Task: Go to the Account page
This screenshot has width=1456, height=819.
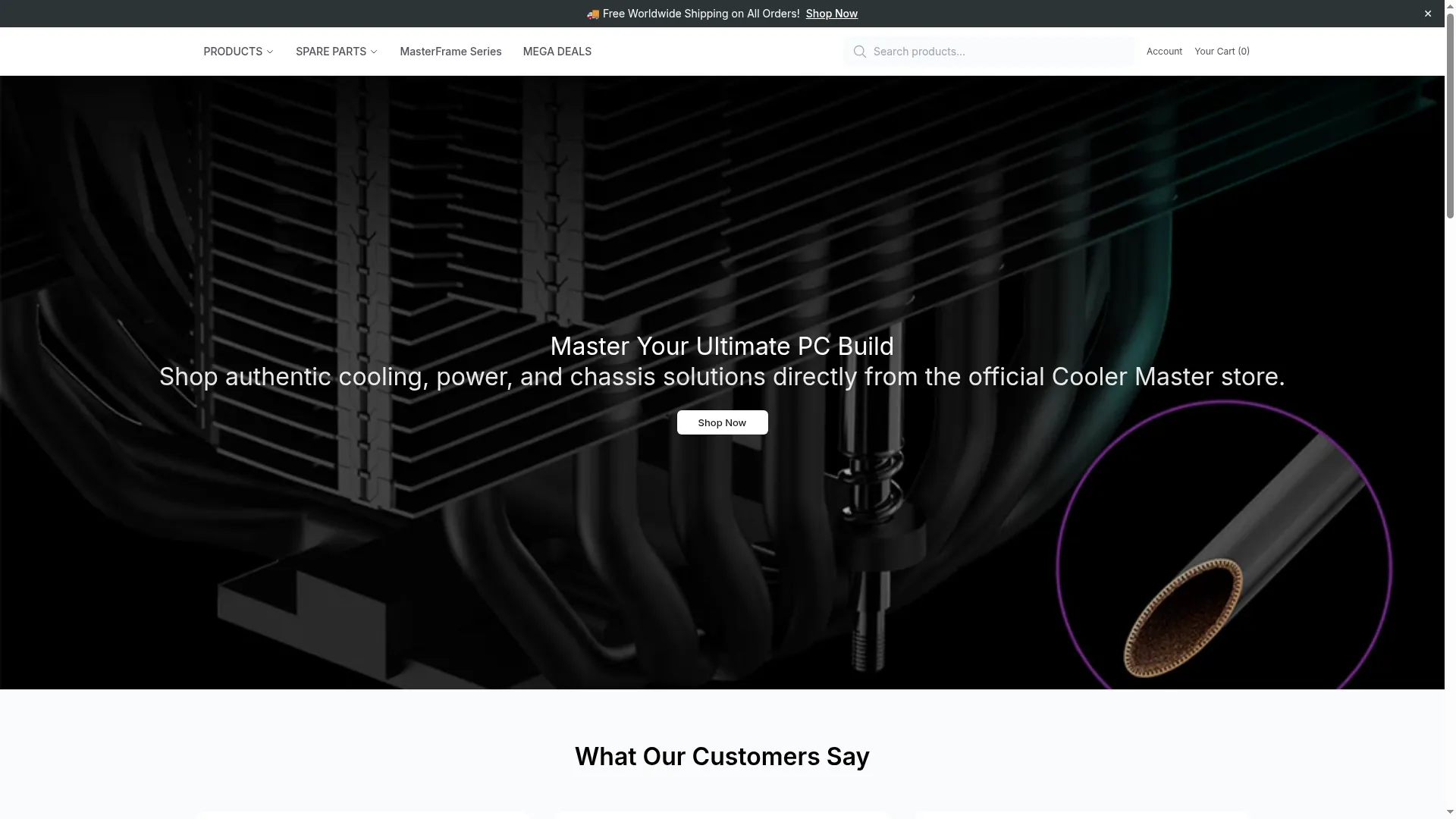Action: 1164,52
